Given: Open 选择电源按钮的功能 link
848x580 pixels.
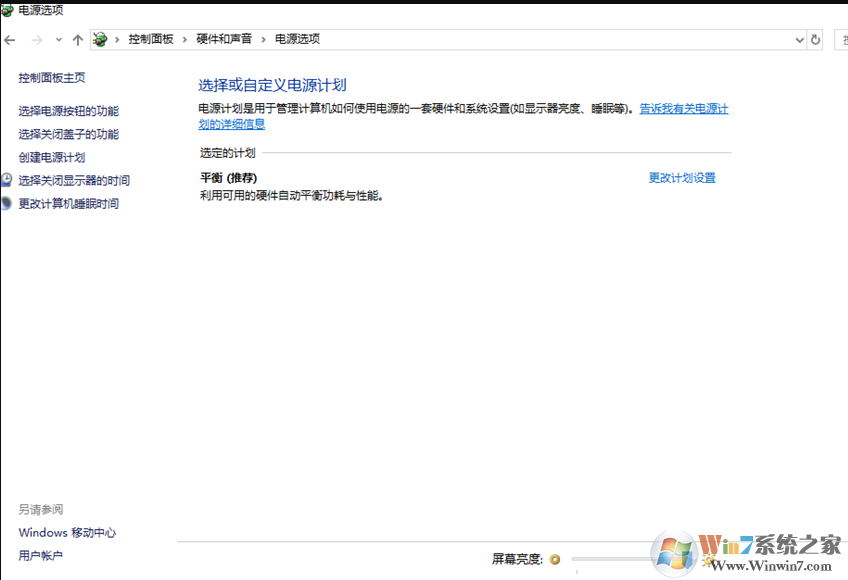Looking at the screenshot, I should tap(68, 111).
